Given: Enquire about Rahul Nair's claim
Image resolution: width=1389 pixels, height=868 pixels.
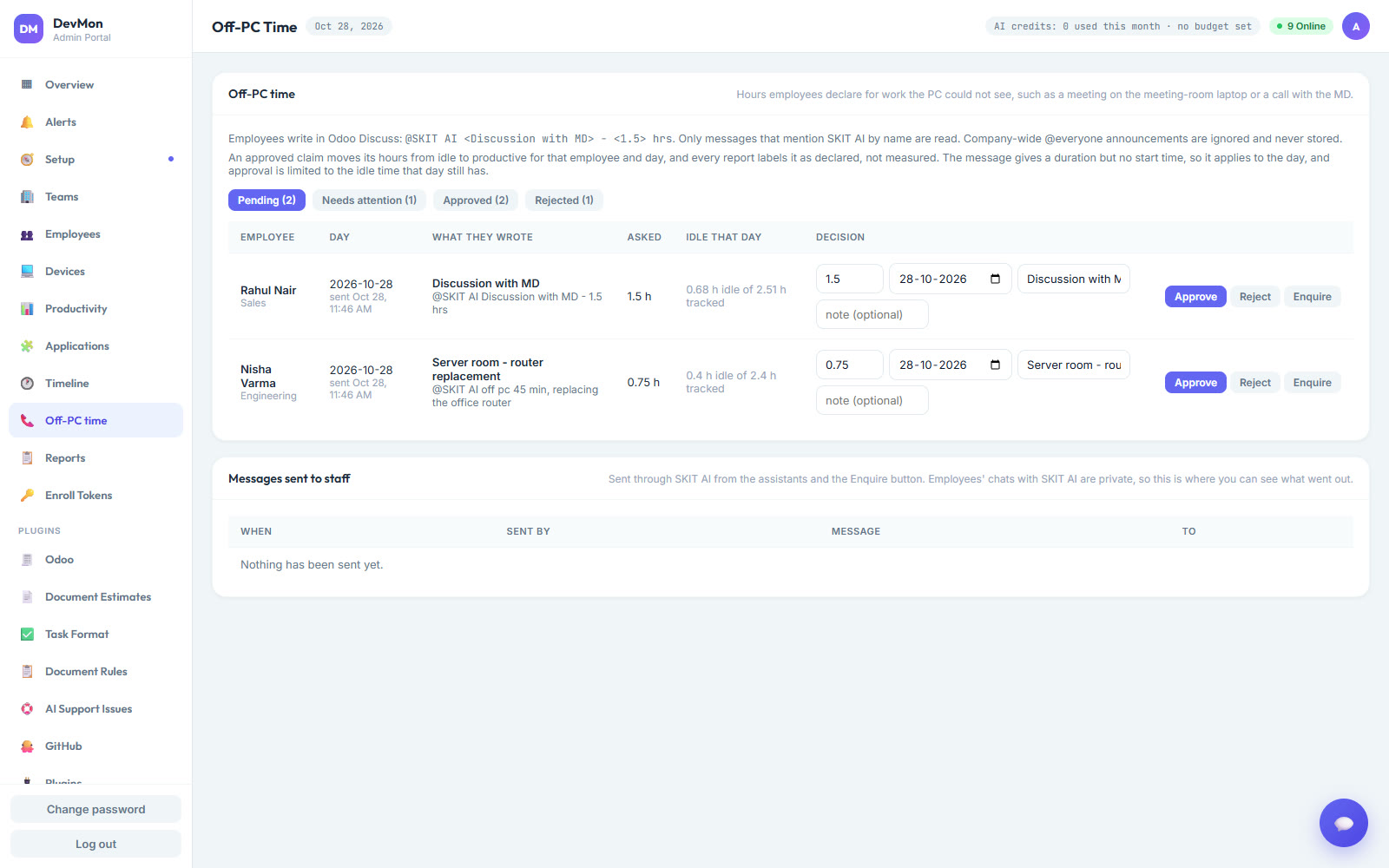Looking at the screenshot, I should (1312, 297).
